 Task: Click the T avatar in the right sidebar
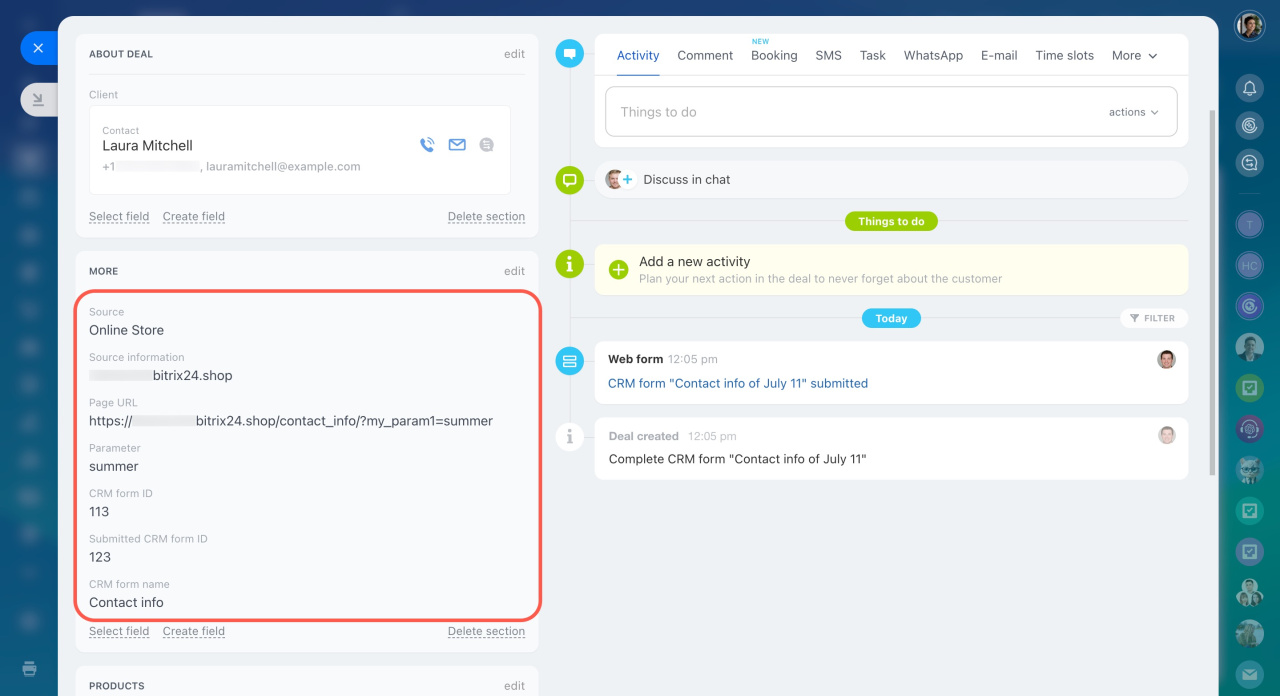[x=1249, y=225]
